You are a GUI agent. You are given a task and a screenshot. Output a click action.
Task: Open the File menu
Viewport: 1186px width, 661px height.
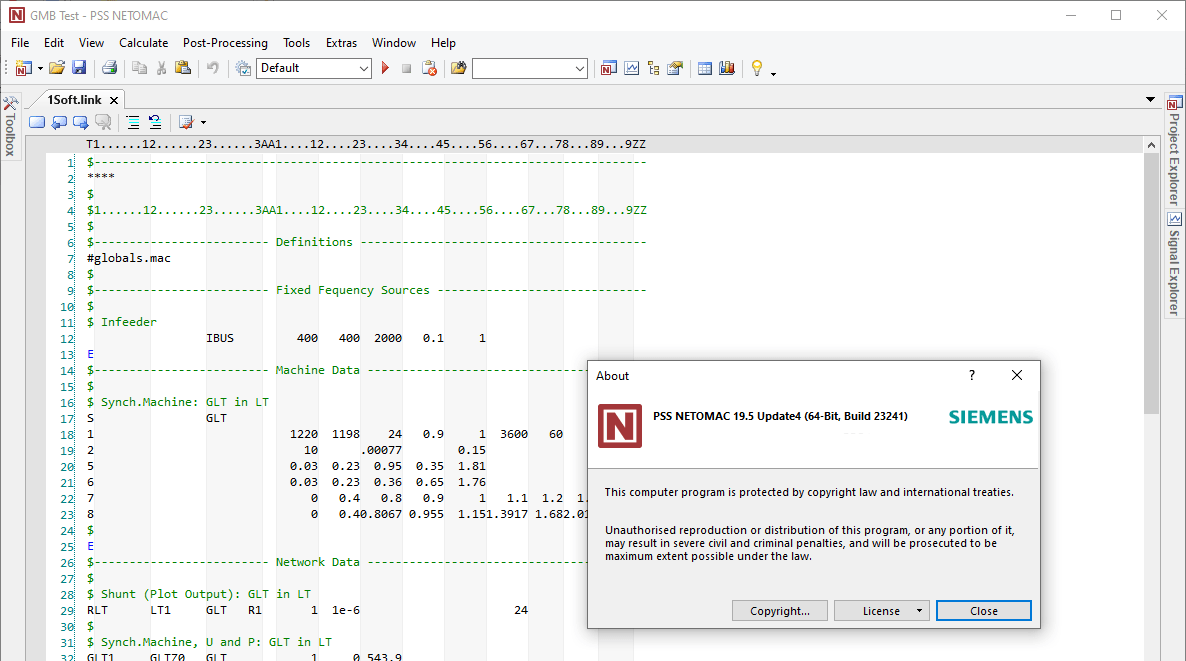[20, 43]
